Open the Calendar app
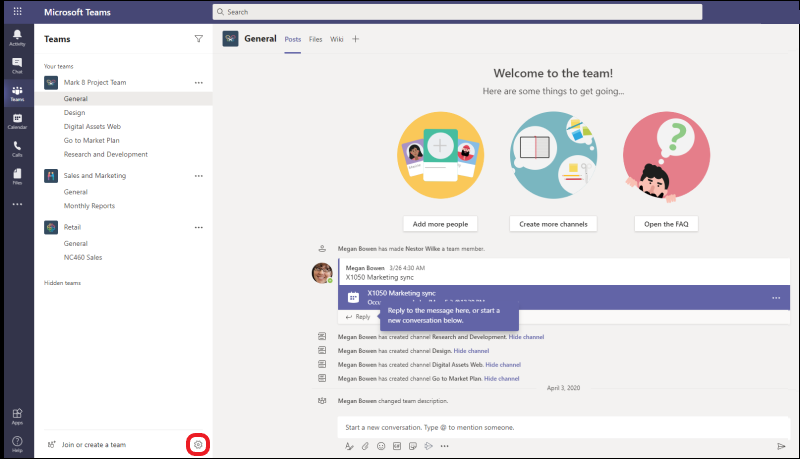The width and height of the screenshot is (800, 459). (17, 121)
